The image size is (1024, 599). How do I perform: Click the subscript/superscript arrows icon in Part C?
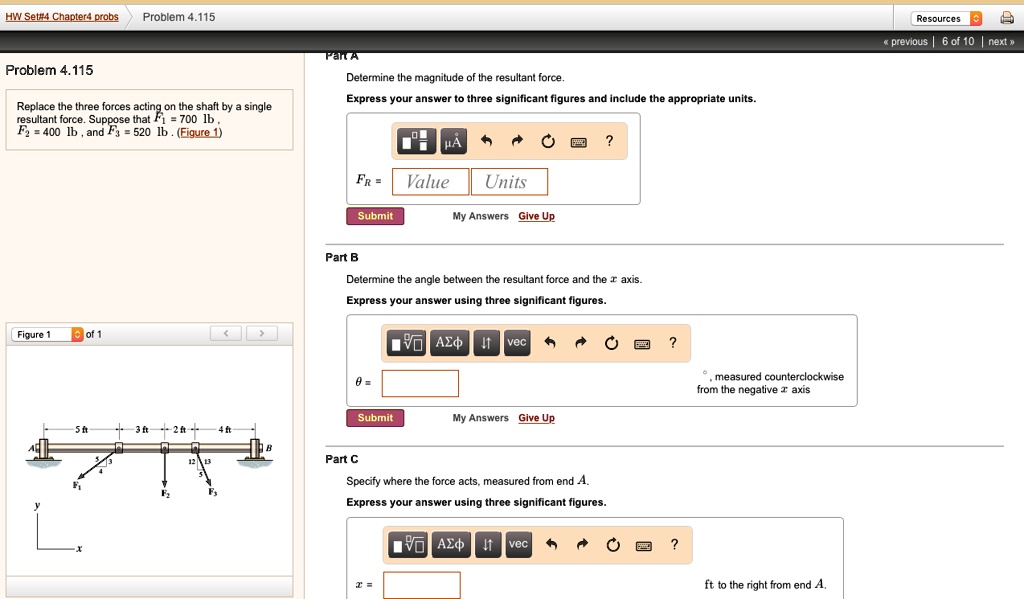pyautogui.click(x=487, y=545)
